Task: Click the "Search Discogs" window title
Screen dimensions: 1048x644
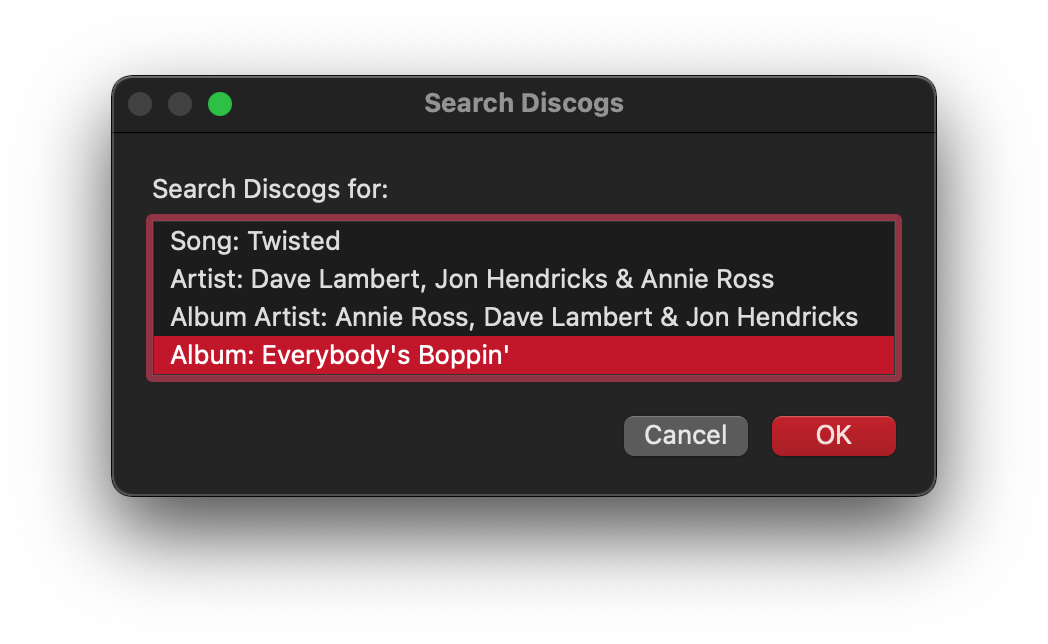Action: tap(523, 103)
